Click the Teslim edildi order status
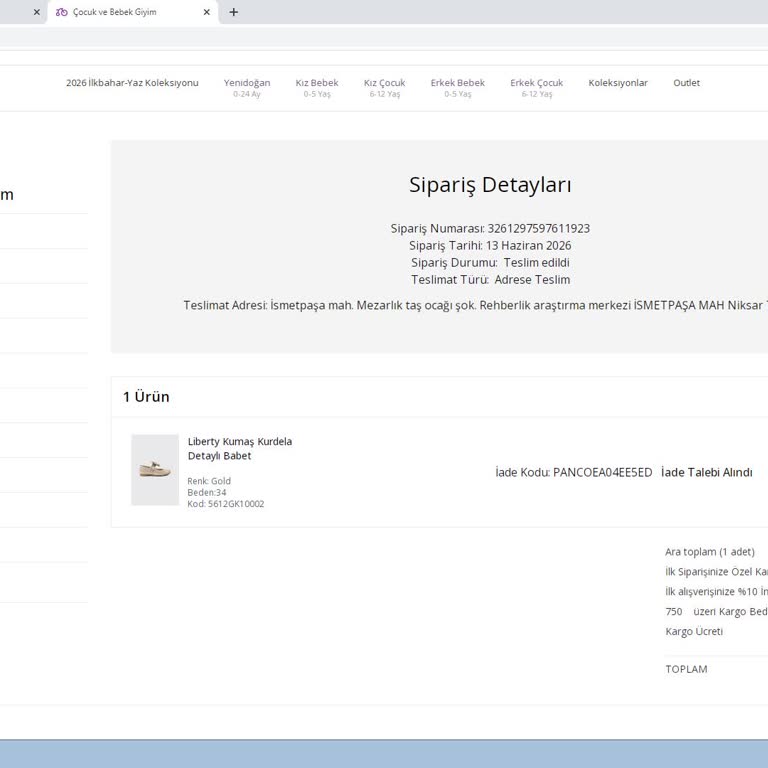 (536, 263)
